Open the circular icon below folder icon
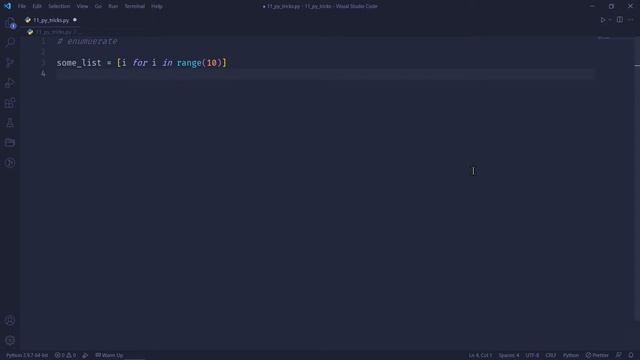This screenshot has height=360, width=640. point(10,163)
